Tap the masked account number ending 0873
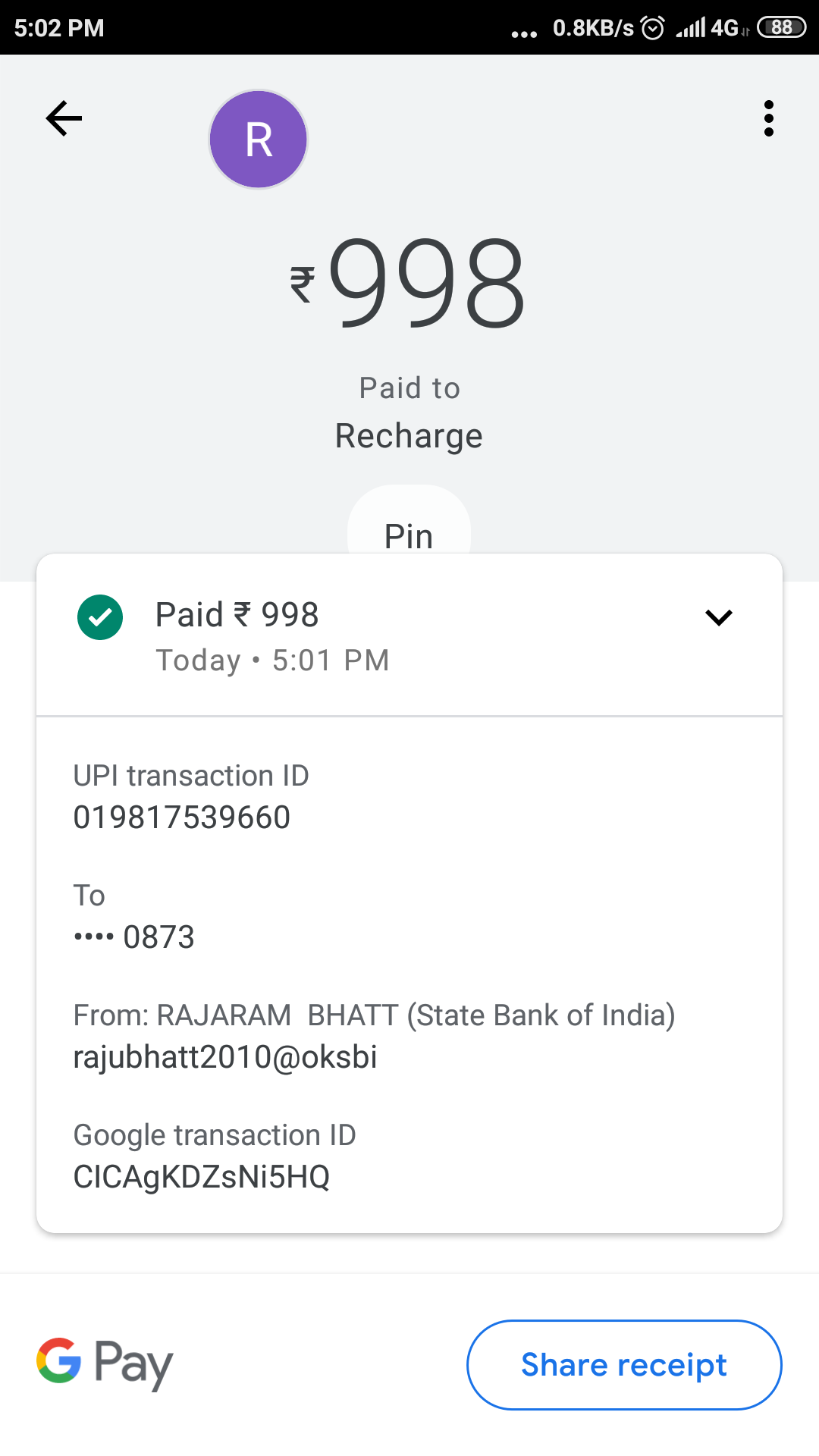 (134, 937)
